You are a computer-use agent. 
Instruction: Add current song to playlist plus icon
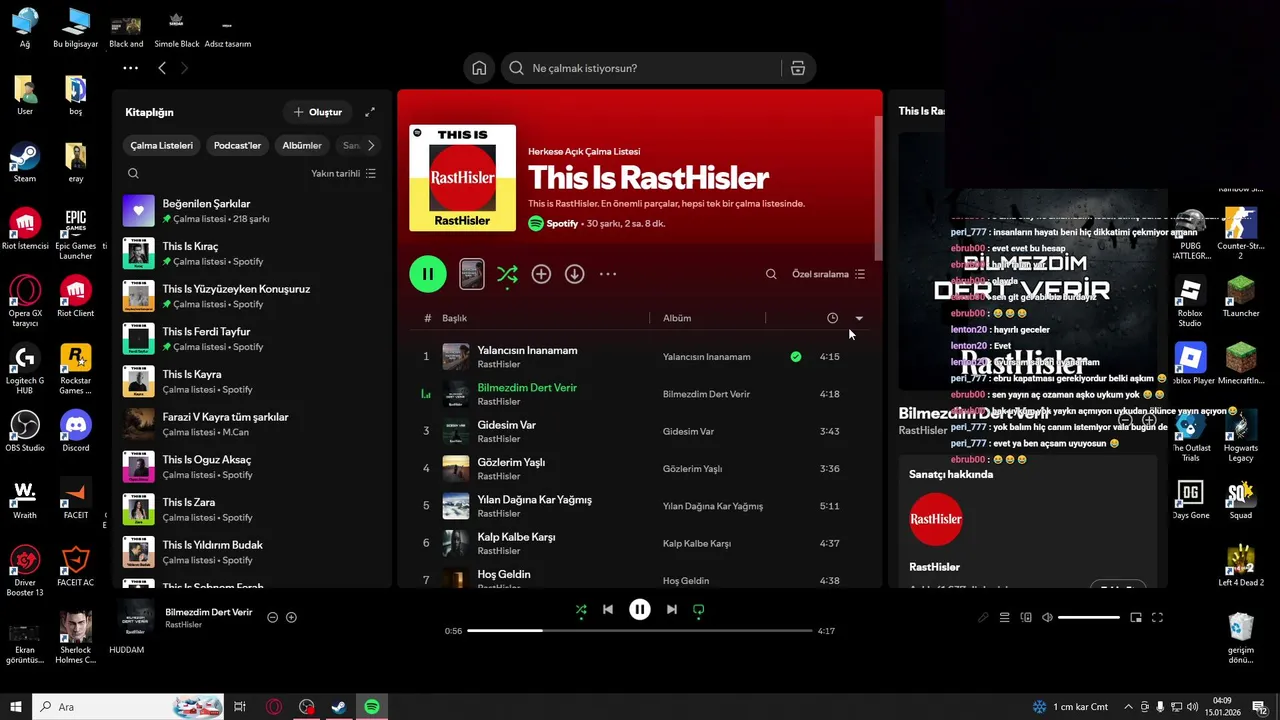[291, 617]
